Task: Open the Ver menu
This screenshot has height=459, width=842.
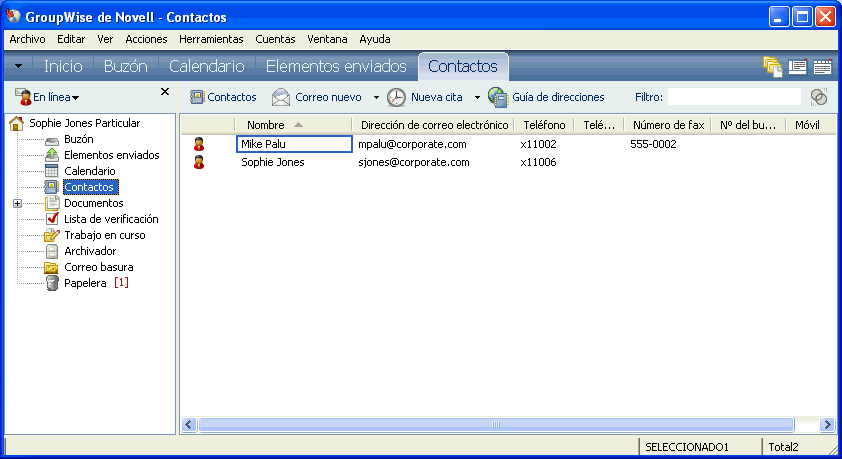Action: click(105, 39)
